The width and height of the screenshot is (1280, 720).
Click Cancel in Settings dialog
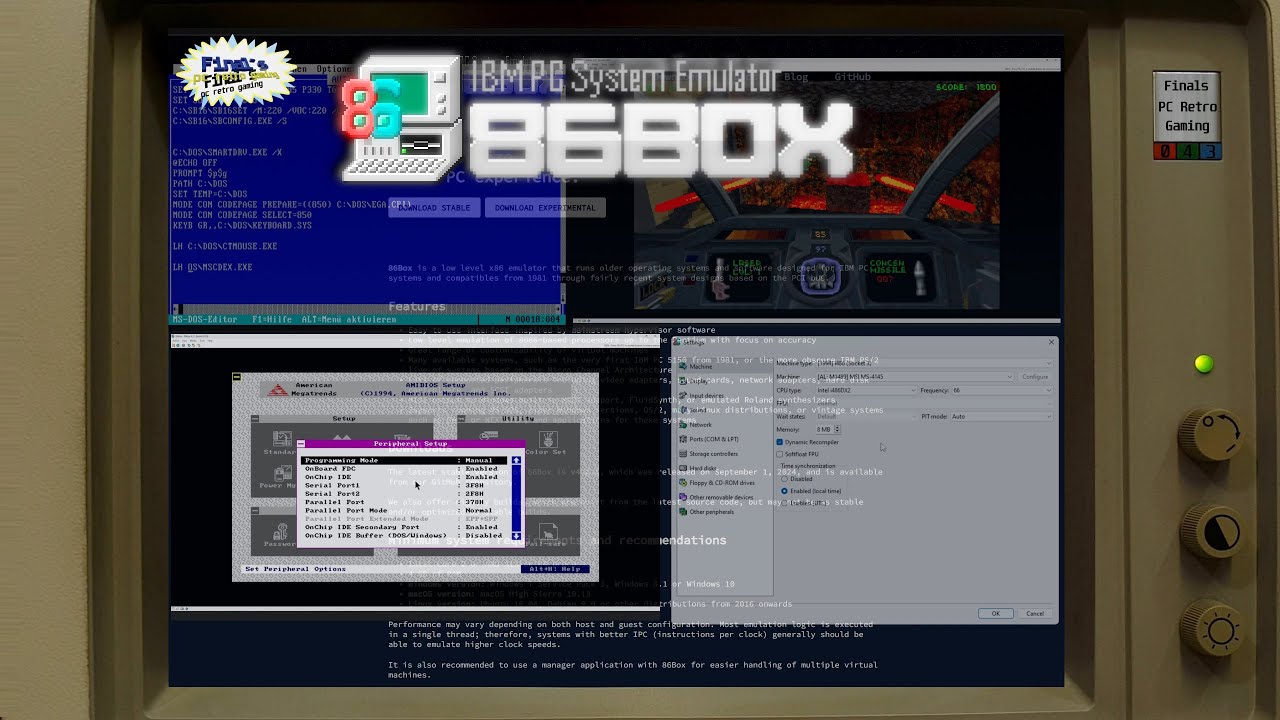1035,613
